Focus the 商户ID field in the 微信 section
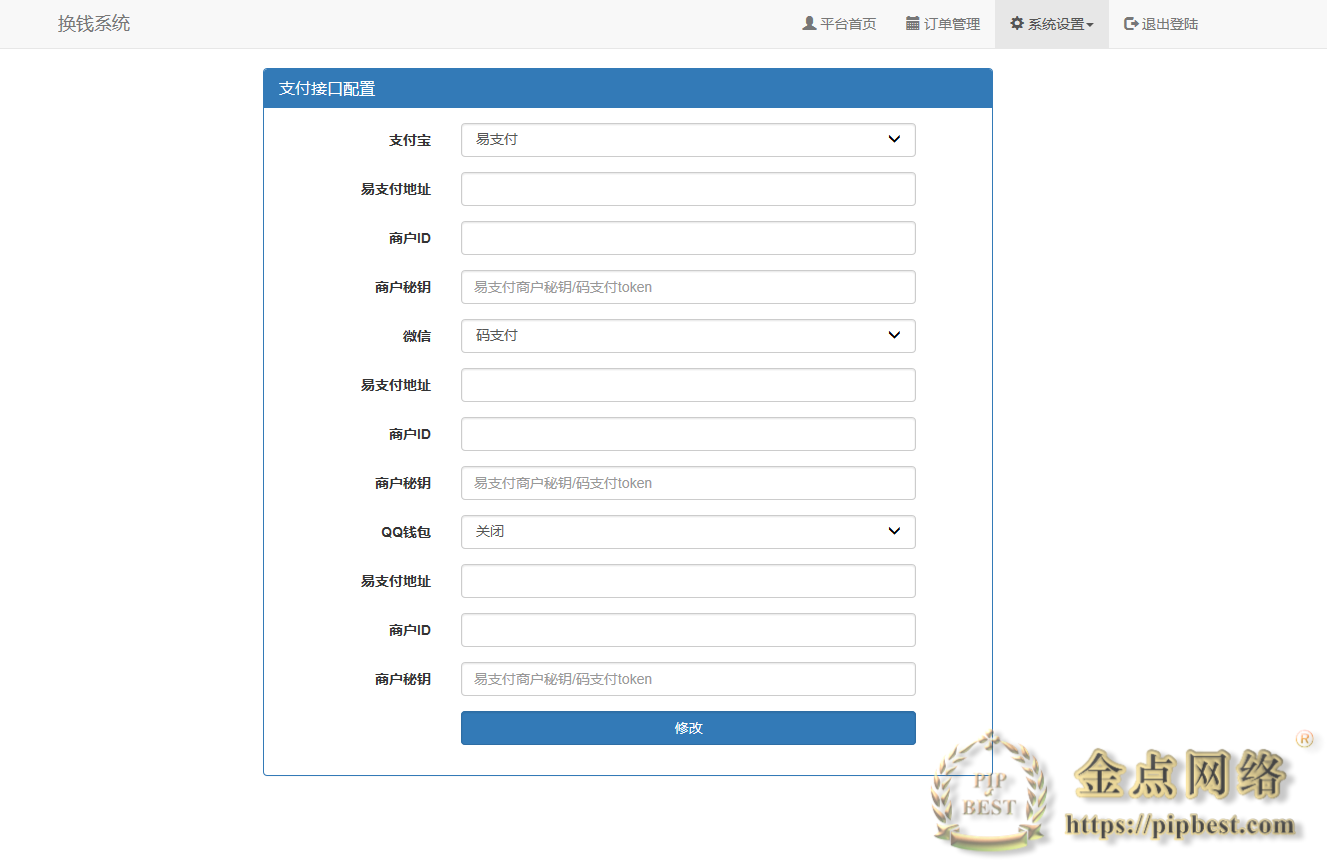Screen dimensions: 1327x860 688,434
